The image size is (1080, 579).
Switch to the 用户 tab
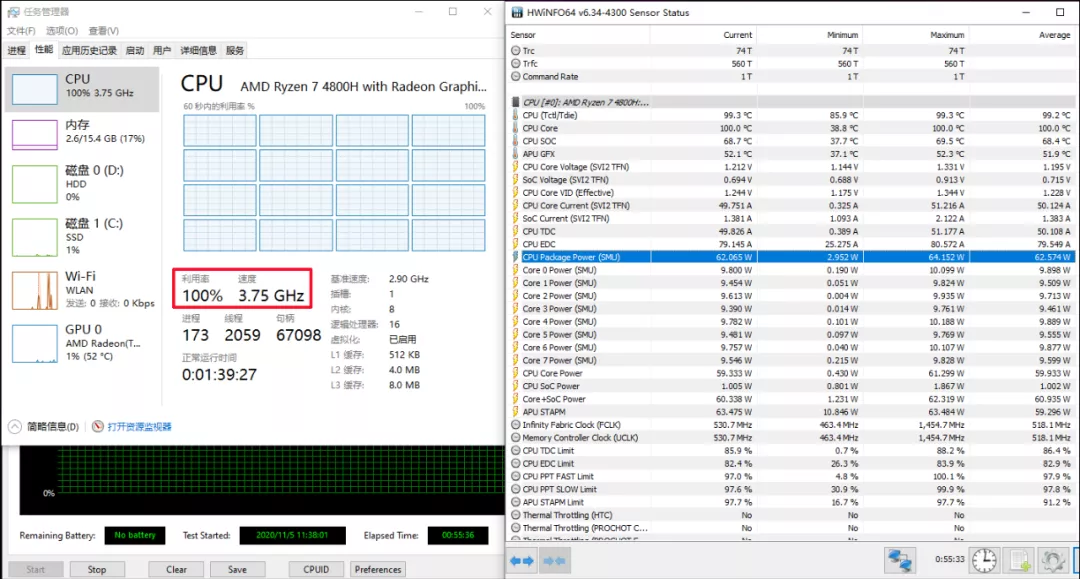click(162, 50)
